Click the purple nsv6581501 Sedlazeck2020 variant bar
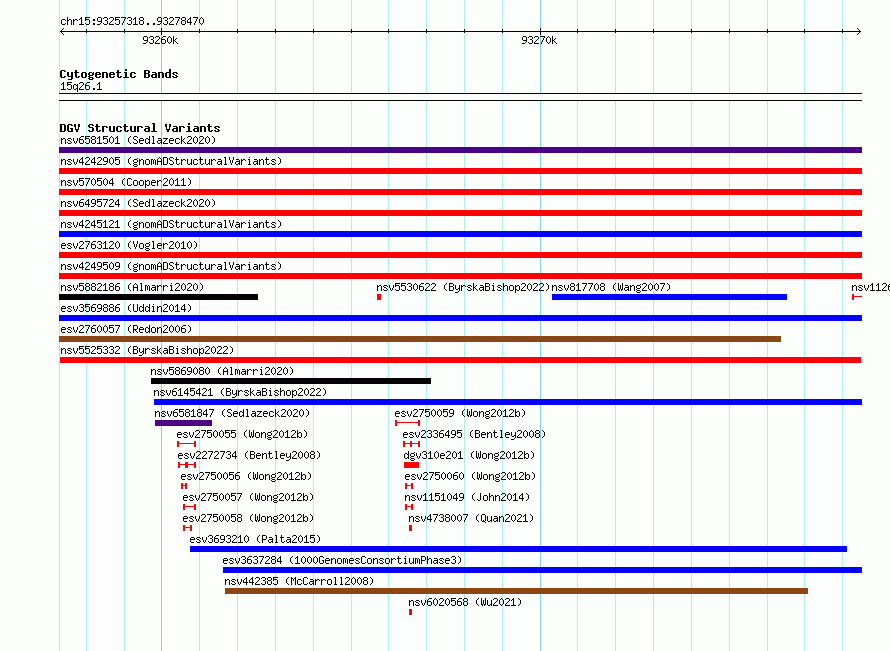The height and width of the screenshot is (651, 890). (x=460, y=150)
